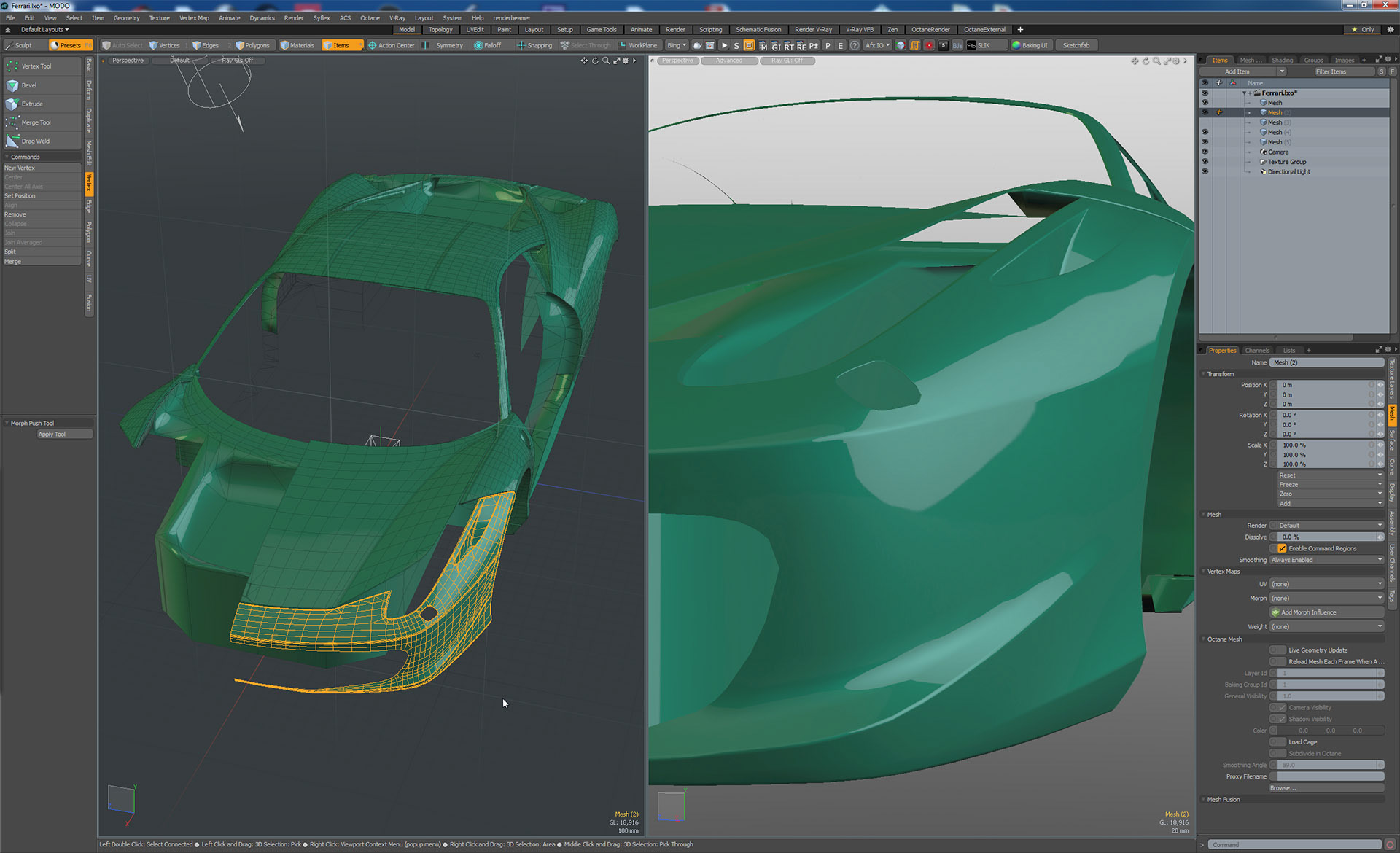The height and width of the screenshot is (853, 1400).
Task: Select the Bevel tool
Action: (29, 85)
